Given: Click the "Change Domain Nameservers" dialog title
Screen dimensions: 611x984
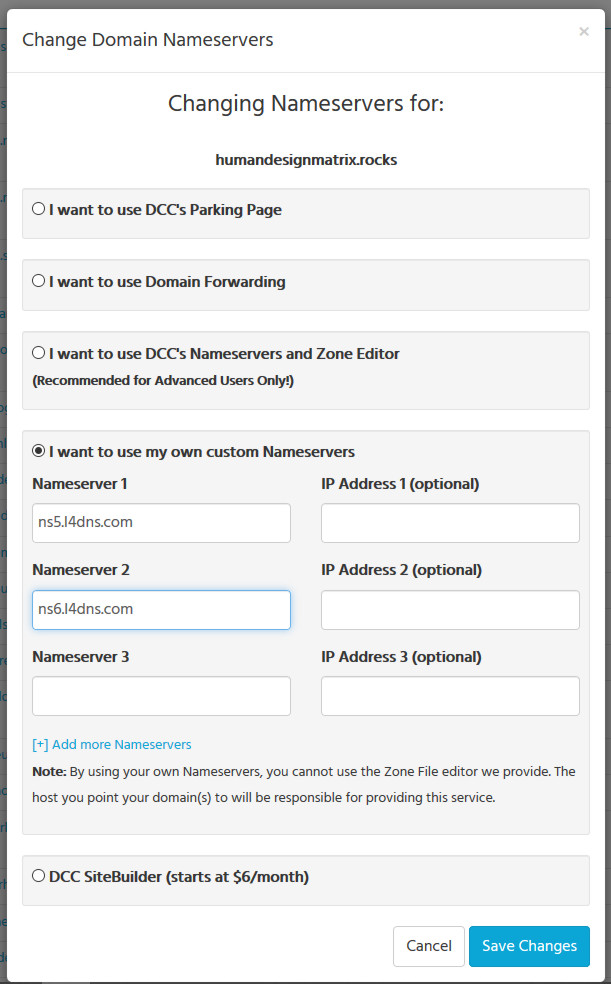Looking at the screenshot, I should pos(148,40).
